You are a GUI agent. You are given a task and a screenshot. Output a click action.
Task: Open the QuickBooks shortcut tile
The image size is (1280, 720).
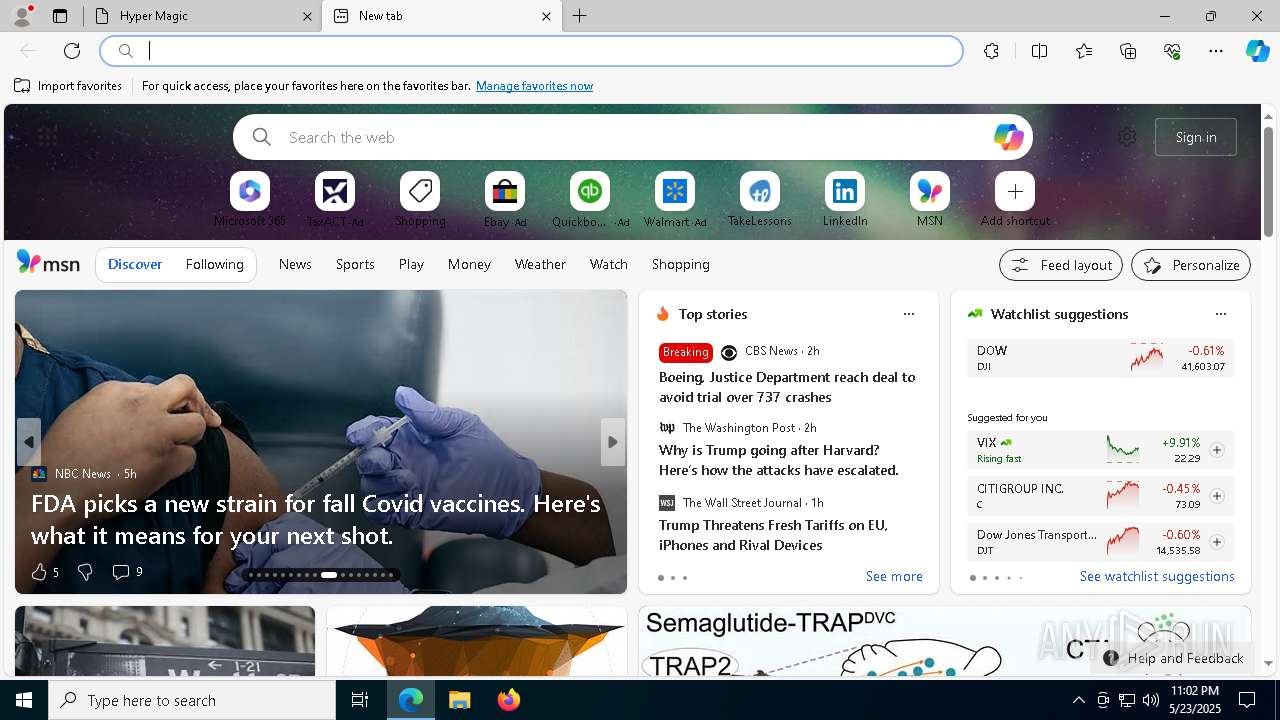[x=590, y=199]
